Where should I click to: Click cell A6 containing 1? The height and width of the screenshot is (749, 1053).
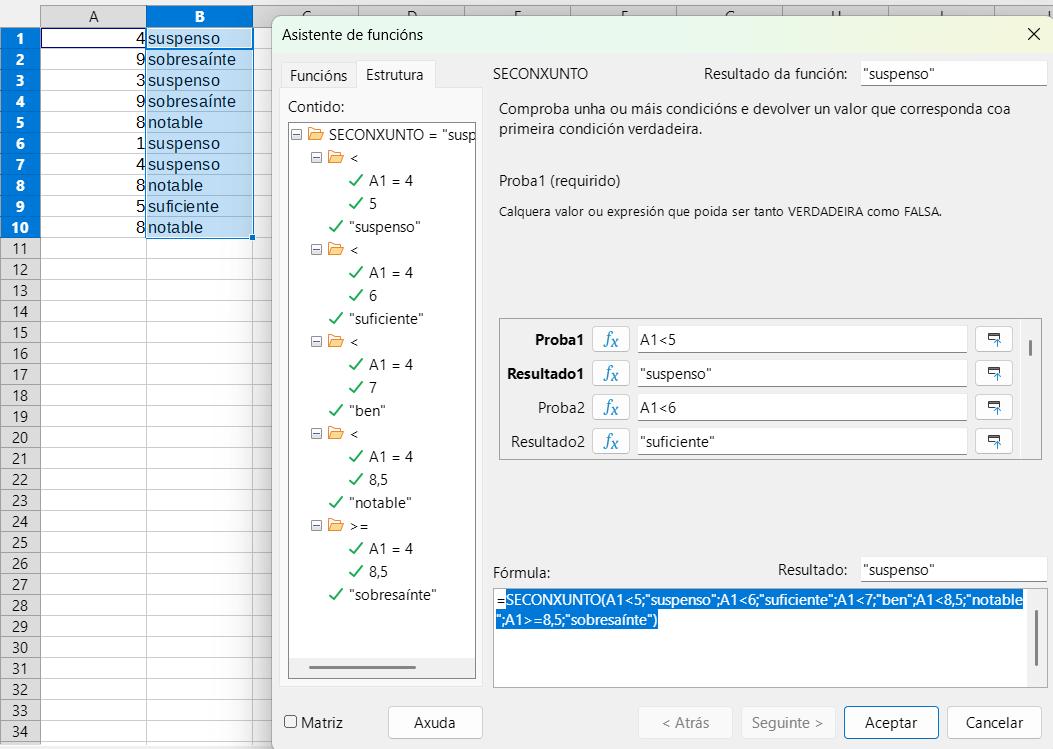click(x=93, y=143)
